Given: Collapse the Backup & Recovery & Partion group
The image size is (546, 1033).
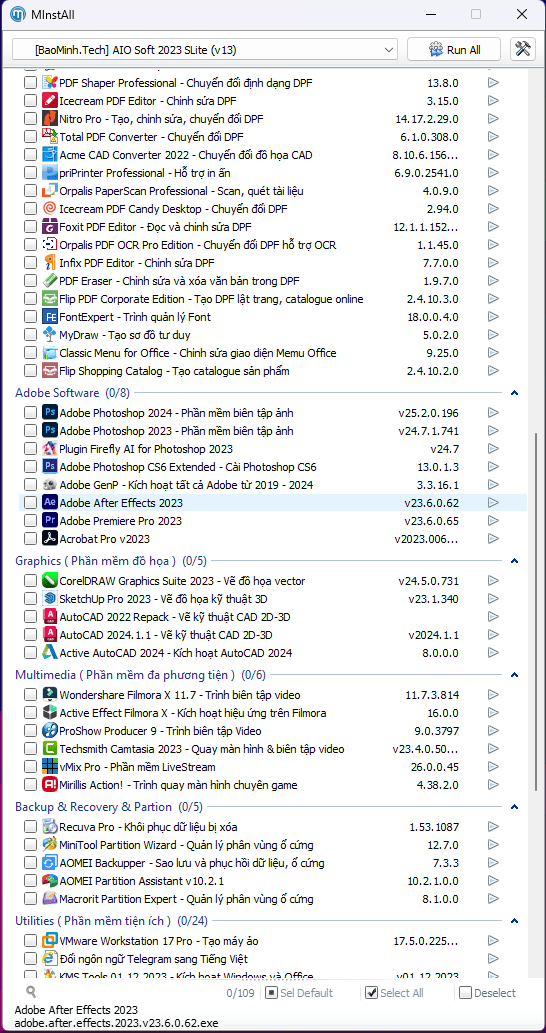Looking at the screenshot, I should tap(515, 807).
